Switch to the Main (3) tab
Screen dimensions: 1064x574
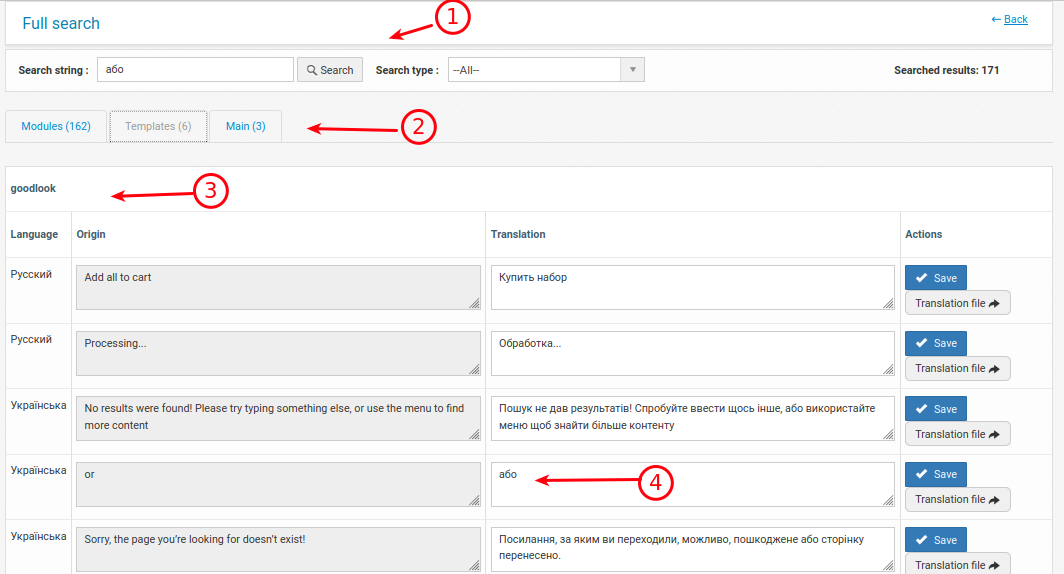point(246,126)
